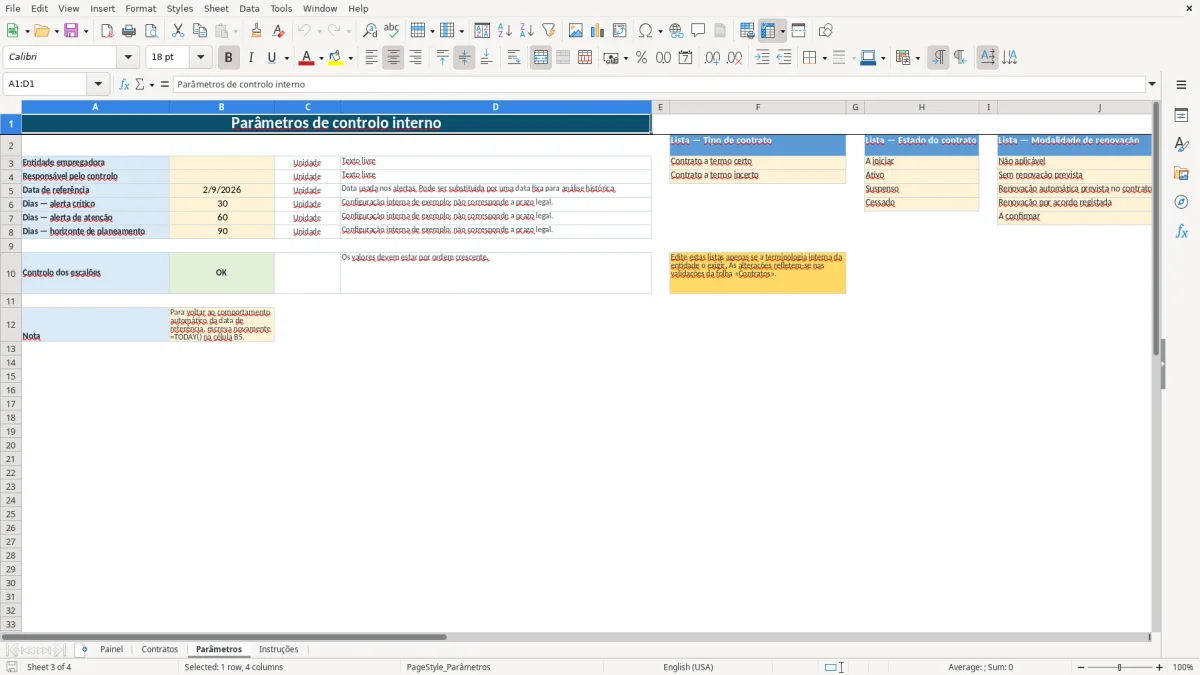Insert a pivot table
1200x675 pixels.
620,31
